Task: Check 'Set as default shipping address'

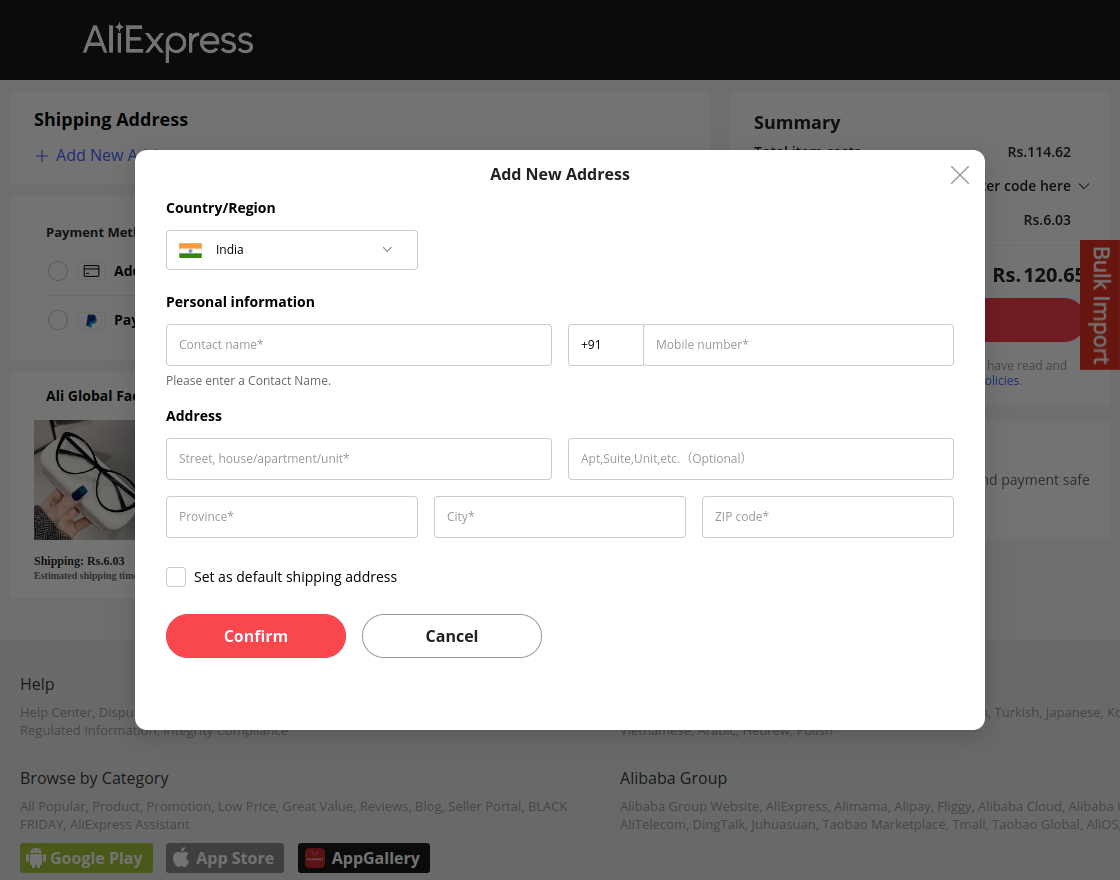Action: [176, 577]
